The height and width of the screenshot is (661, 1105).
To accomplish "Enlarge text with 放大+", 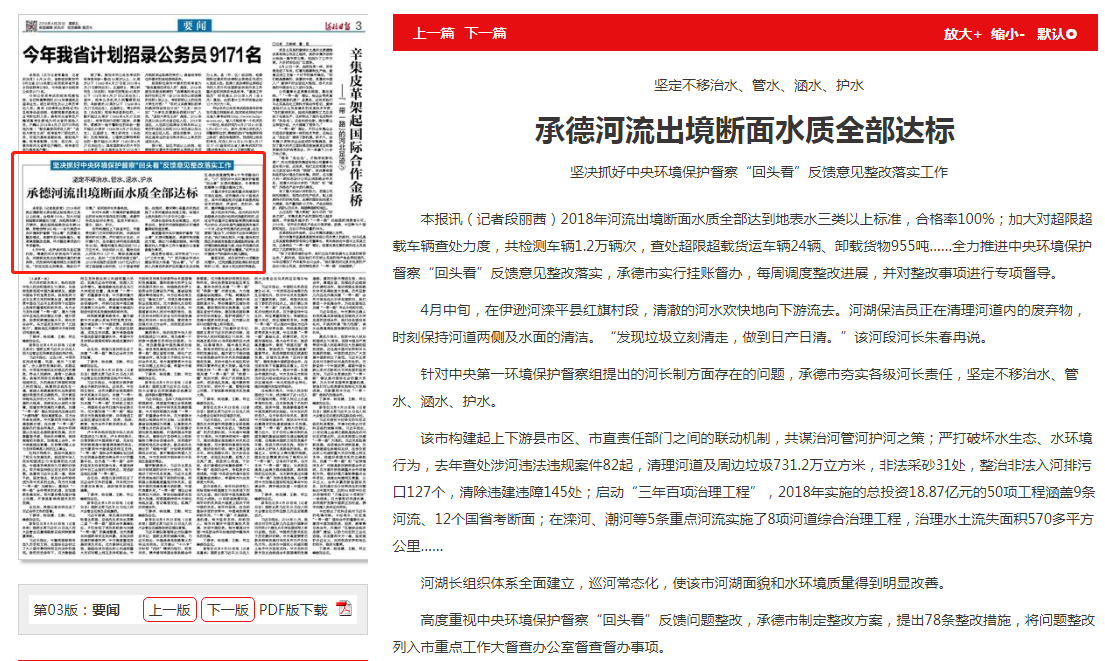I will click(962, 33).
